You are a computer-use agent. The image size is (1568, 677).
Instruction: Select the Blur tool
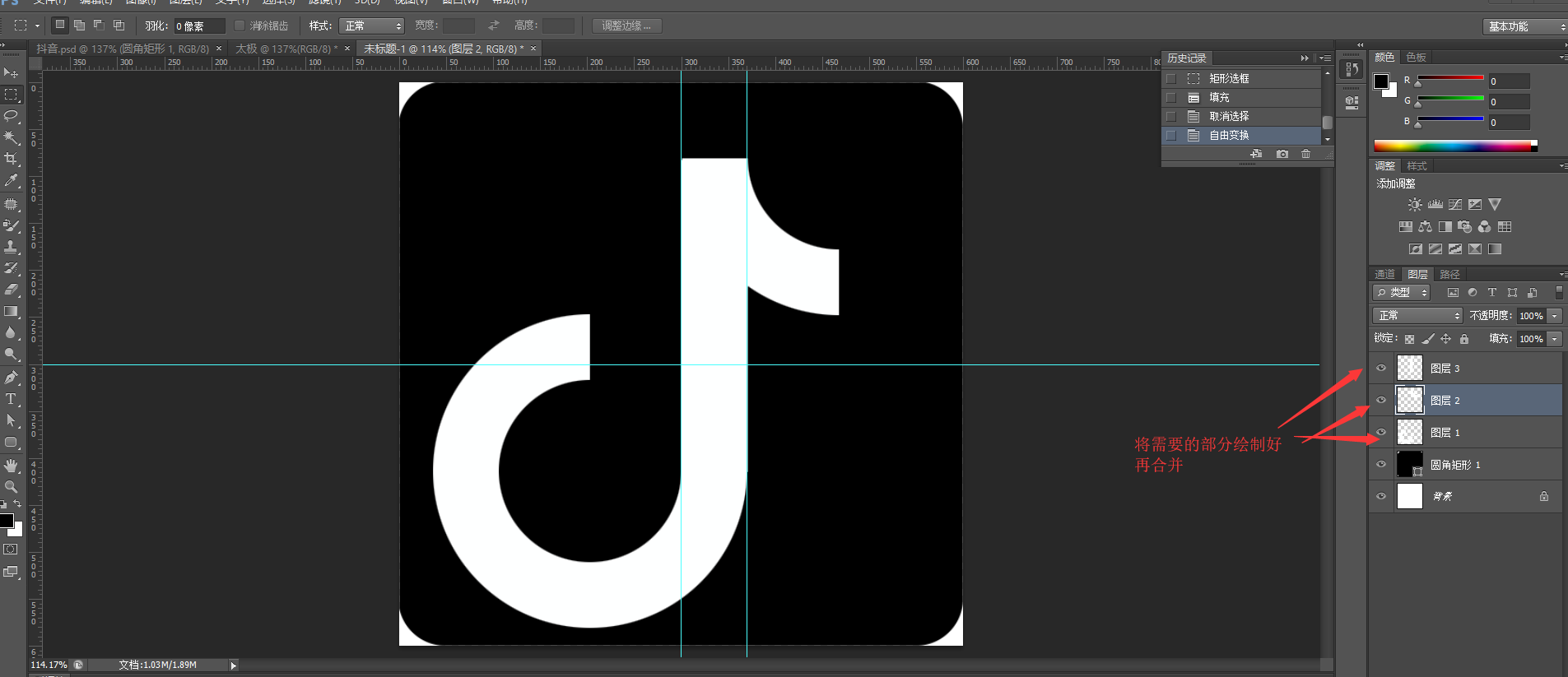11,332
